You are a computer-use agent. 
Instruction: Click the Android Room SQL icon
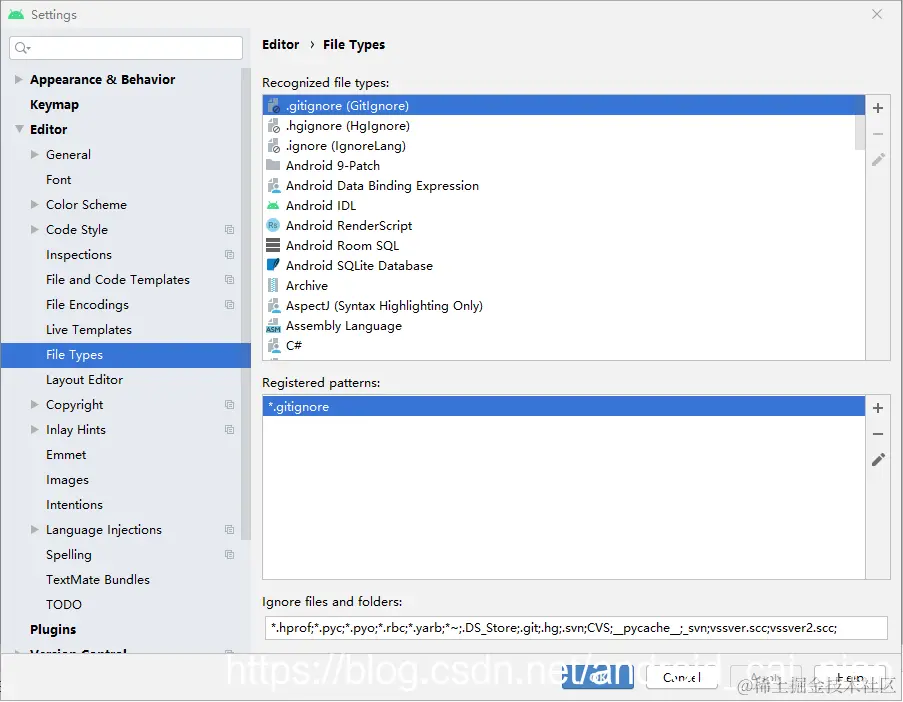click(x=273, y=245)
